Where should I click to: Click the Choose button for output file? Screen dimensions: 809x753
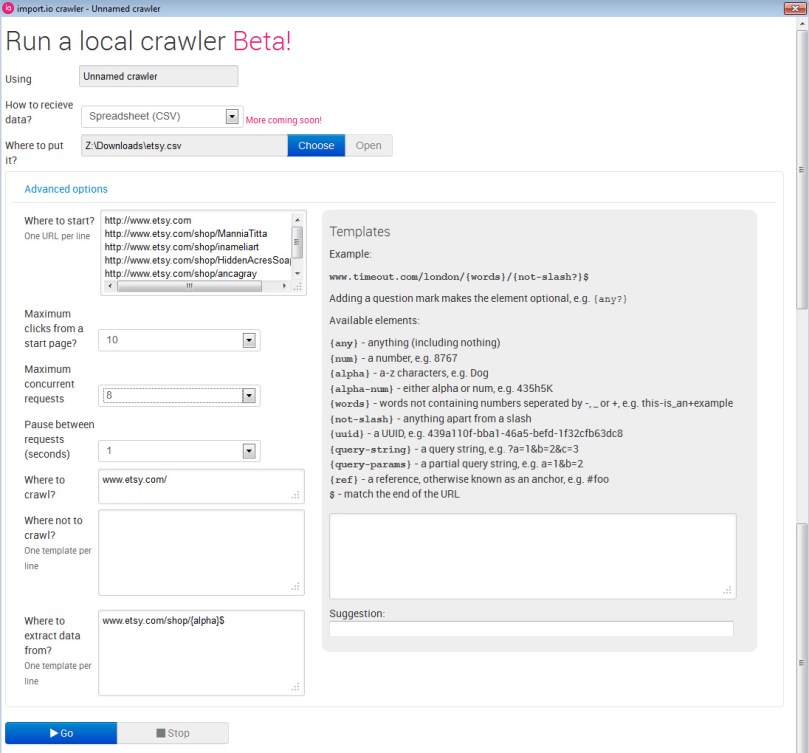(x=315, y=145)
